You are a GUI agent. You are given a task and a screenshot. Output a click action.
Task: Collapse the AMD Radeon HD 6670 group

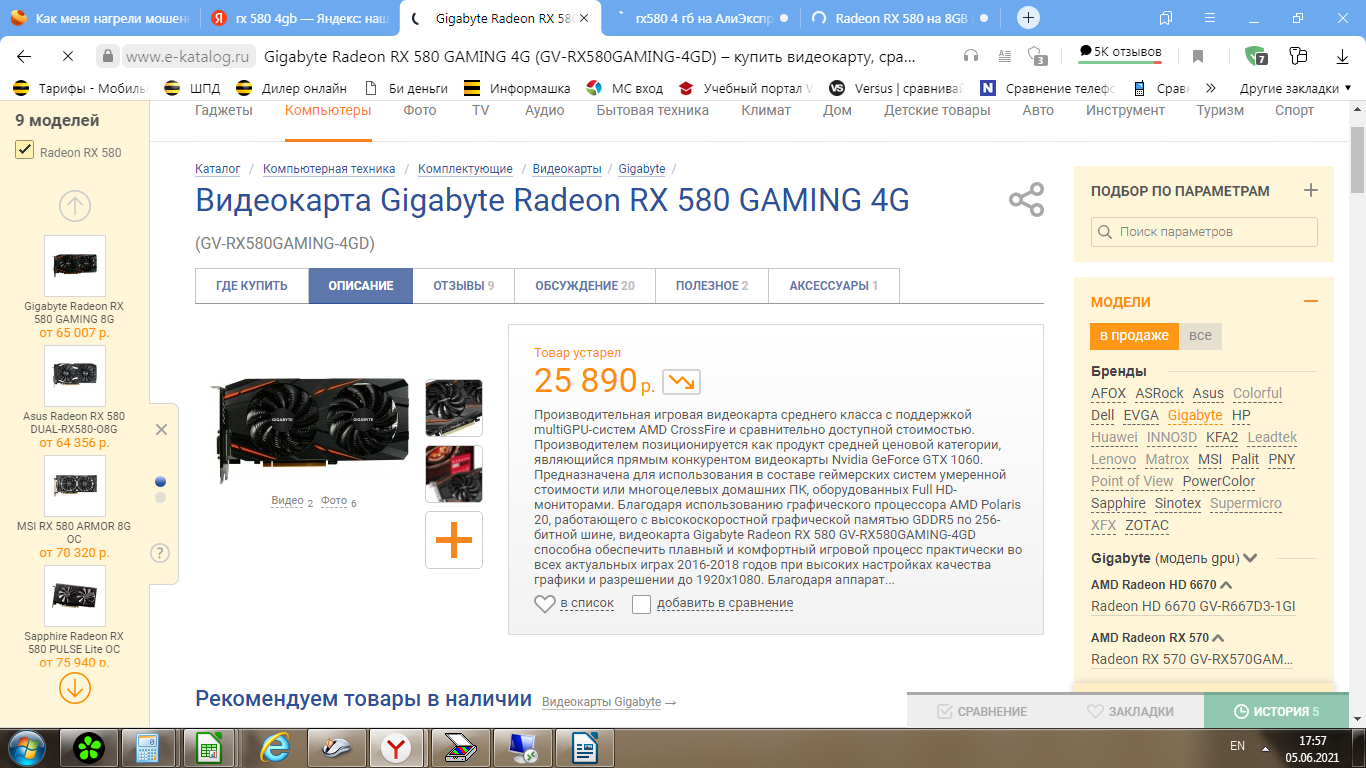coord(1226,585)
